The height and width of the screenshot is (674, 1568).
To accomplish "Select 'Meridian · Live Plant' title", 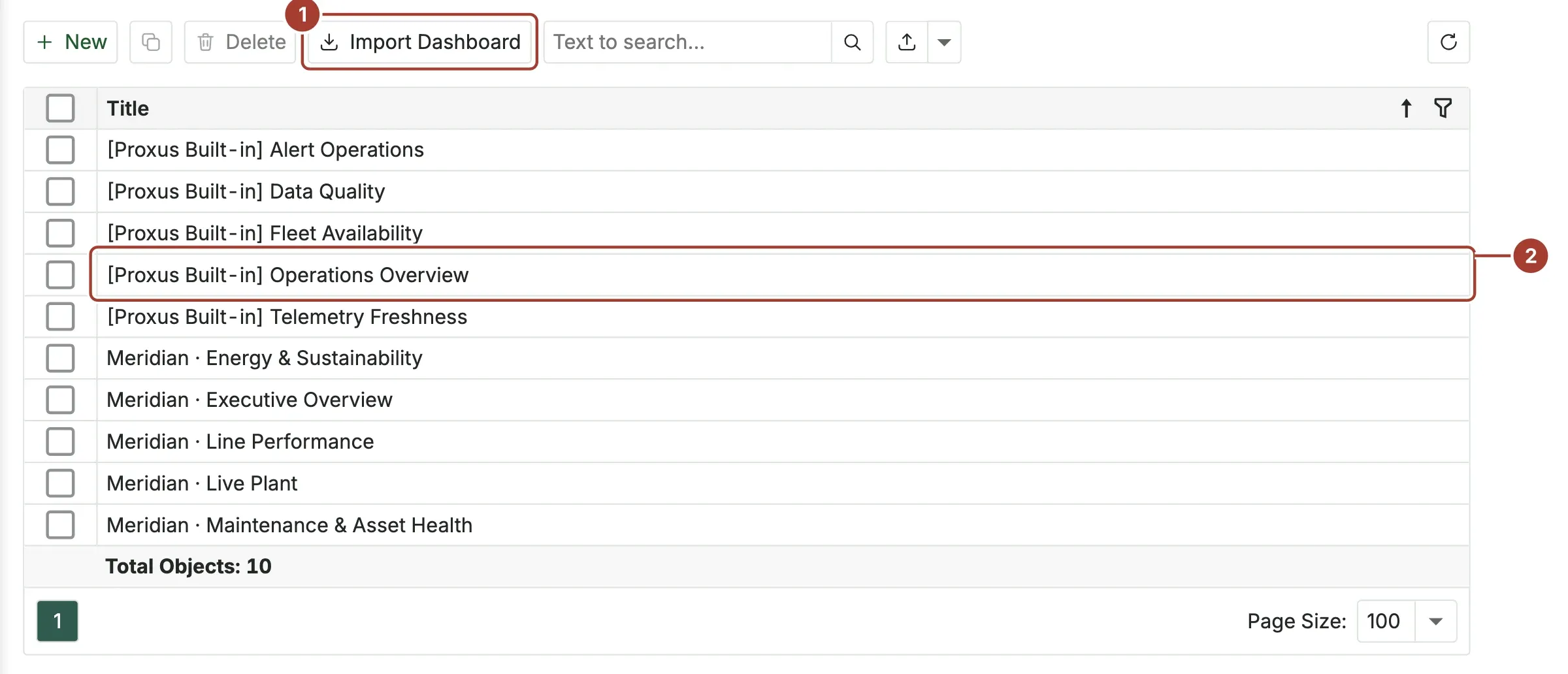I will [202, 484].
